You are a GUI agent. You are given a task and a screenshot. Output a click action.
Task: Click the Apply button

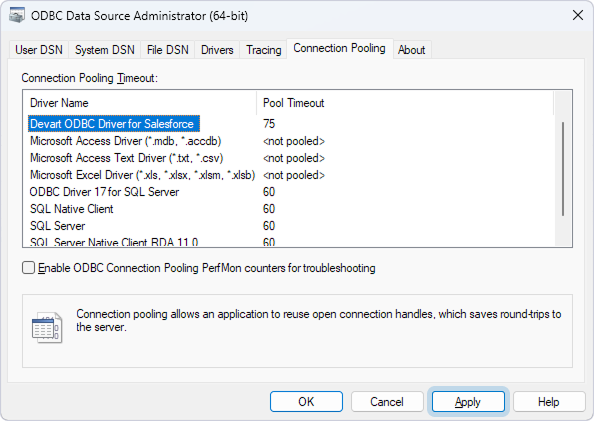pyautogui.click(x=468, y=401)
